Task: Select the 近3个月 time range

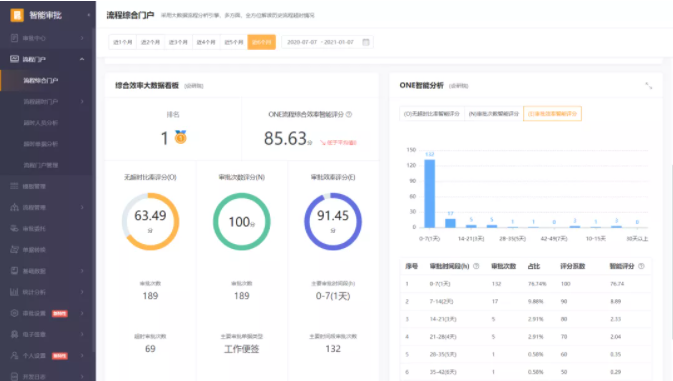Action: pyautogui.click(x=178, y=42)
